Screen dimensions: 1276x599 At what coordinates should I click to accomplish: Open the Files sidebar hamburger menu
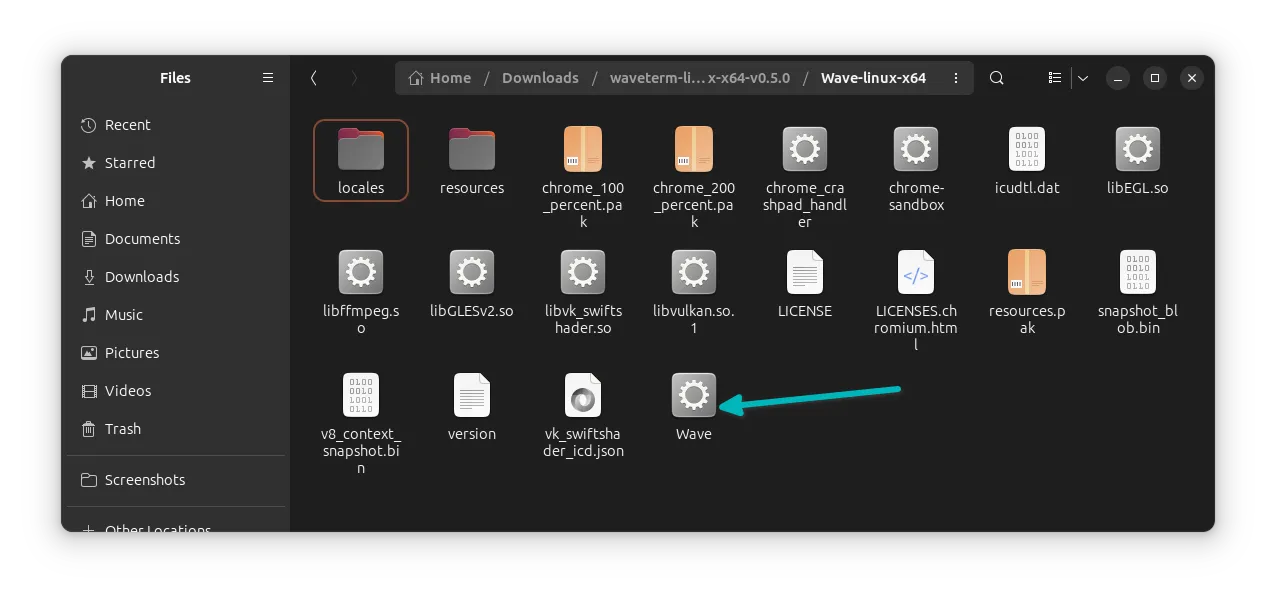click(x=267, y=78)
